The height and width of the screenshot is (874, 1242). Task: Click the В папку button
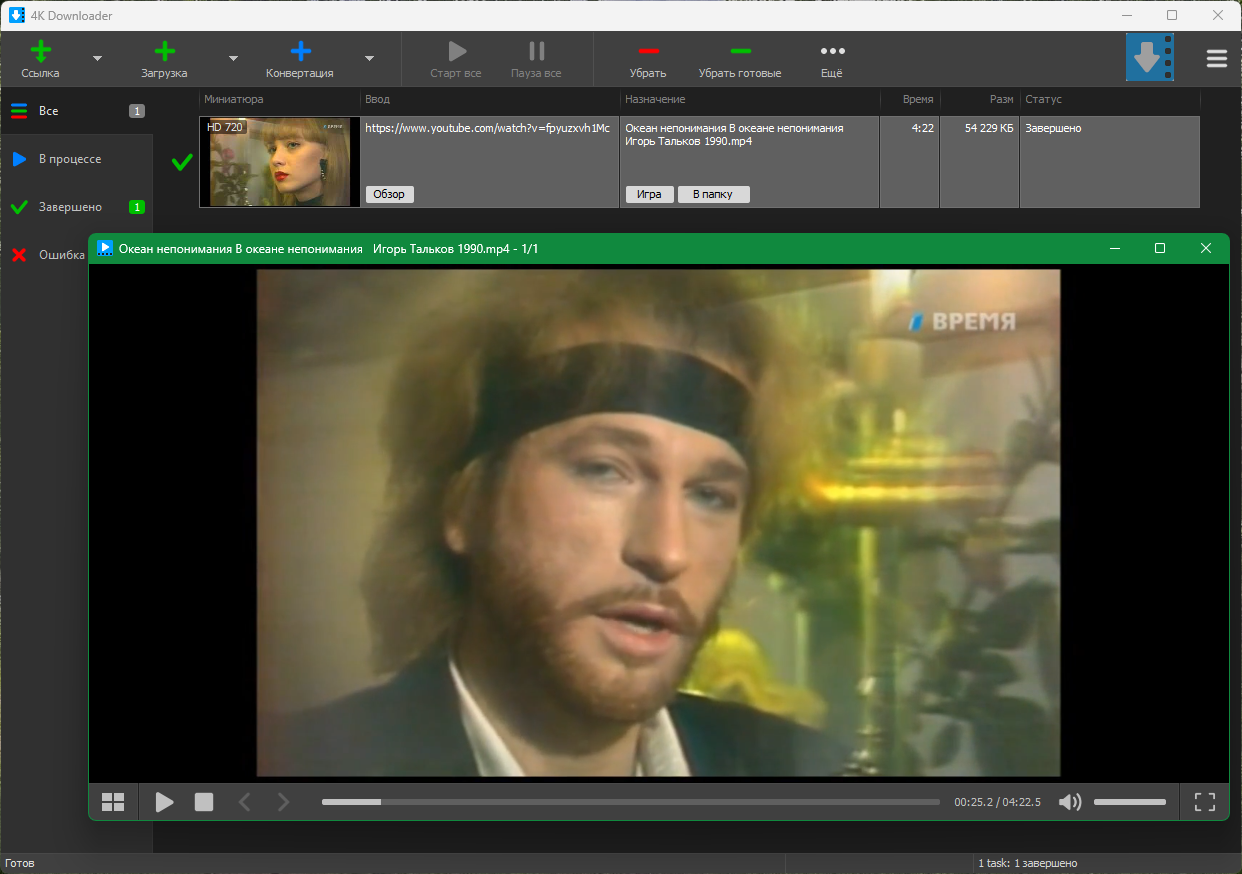pos(714,194)
